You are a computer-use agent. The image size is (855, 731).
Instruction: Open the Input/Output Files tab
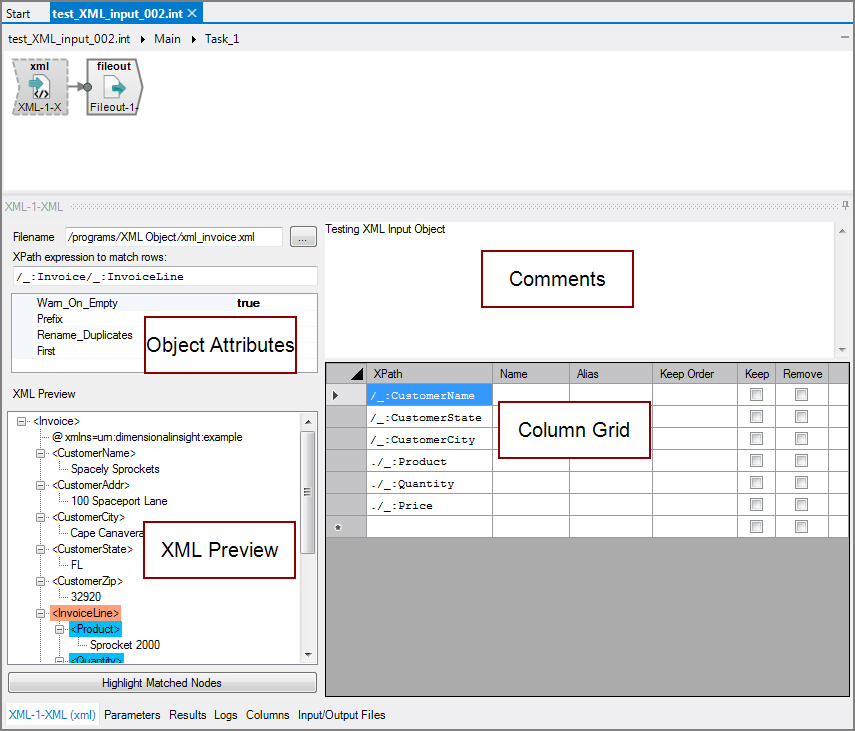(x=341, y=715)
